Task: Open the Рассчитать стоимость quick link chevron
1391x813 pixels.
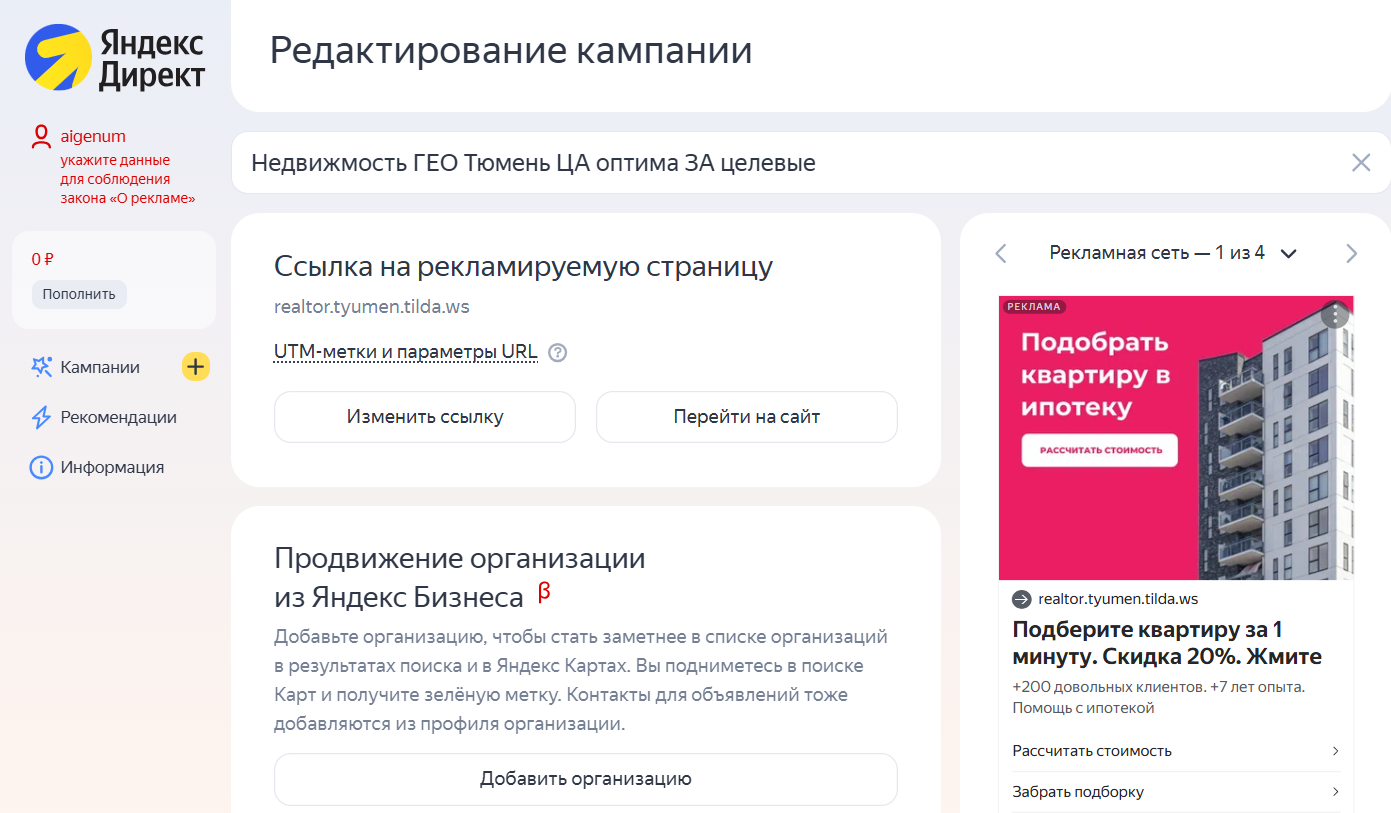Action: click(x=1336, y=751)
